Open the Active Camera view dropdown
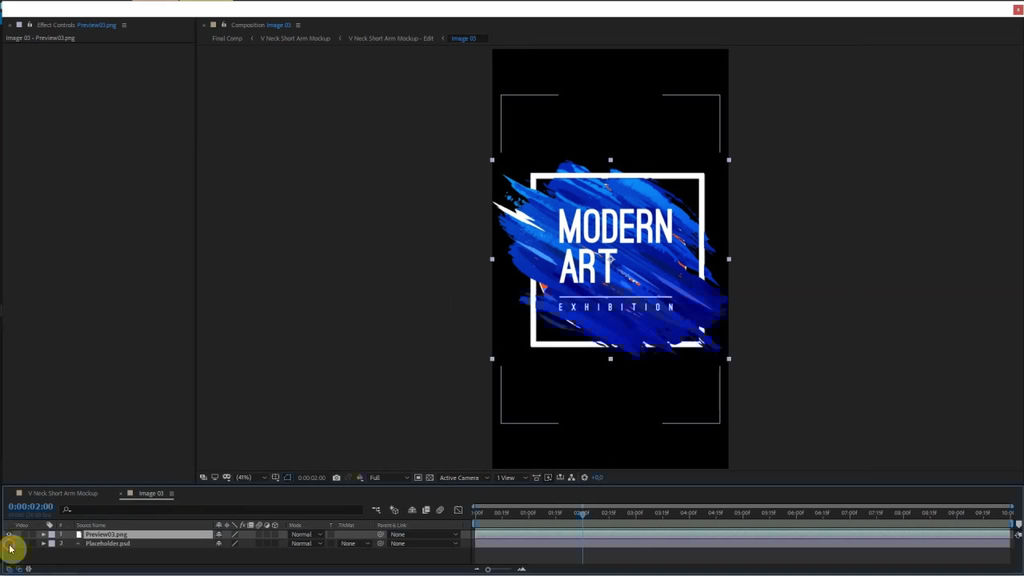The width and height of the screenshot is (1024, 576). point(464,478)
